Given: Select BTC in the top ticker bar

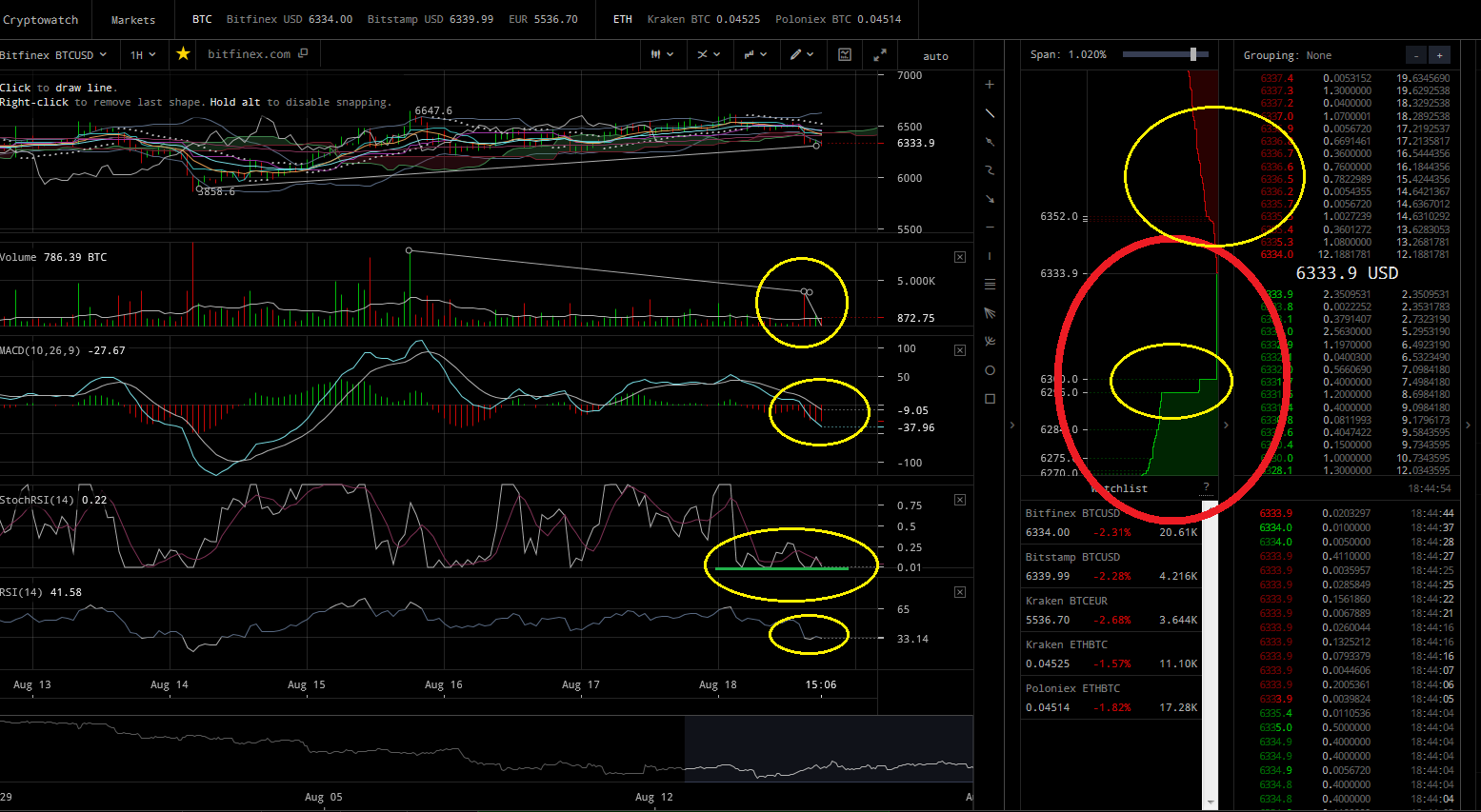Looking at the screenshot, I should click(202, 19).
